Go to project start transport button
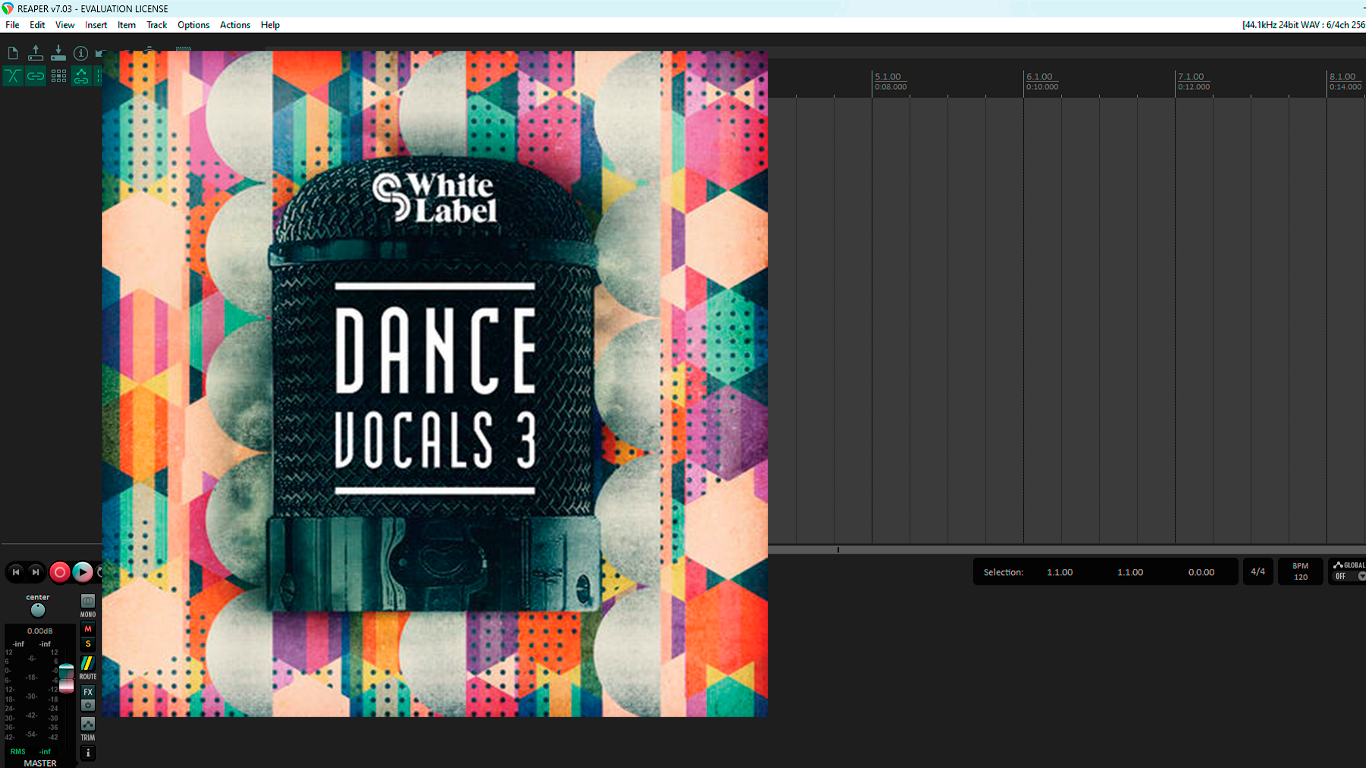This screenshot has width=1366, height=768. point(16,572)
